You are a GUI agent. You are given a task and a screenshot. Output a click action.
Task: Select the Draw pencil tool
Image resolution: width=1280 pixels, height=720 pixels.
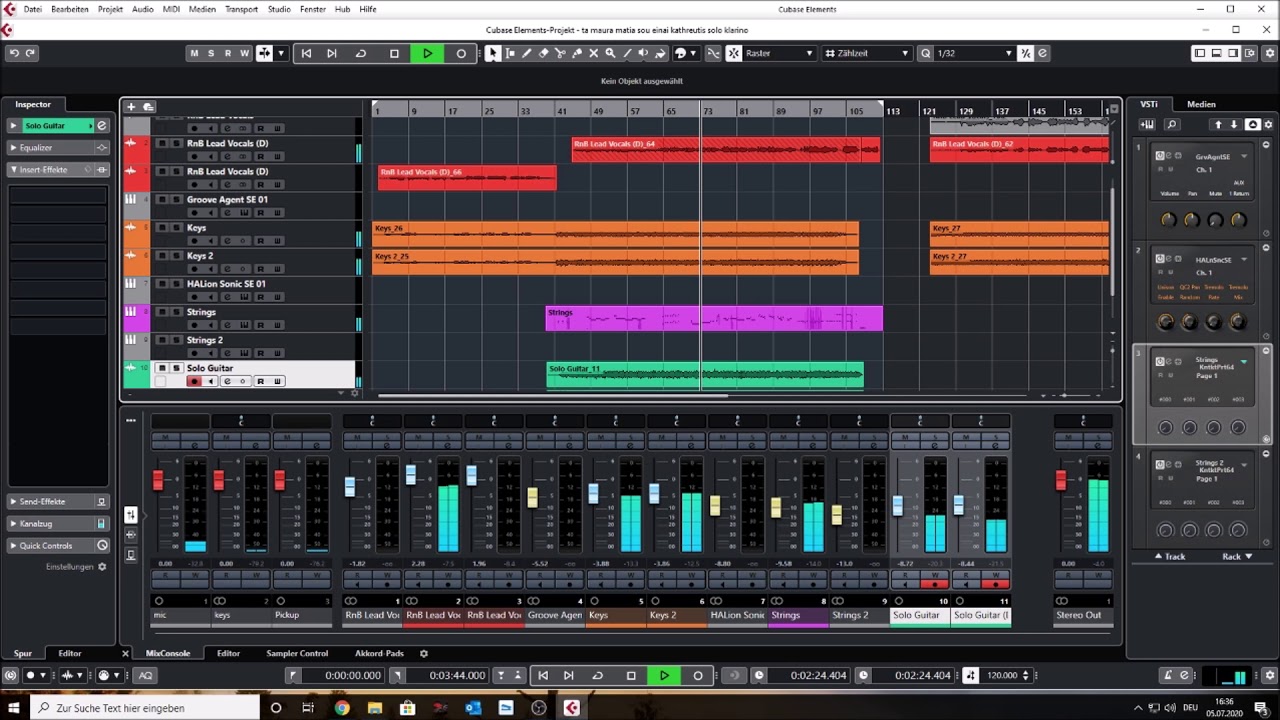(x=527, y=53)
